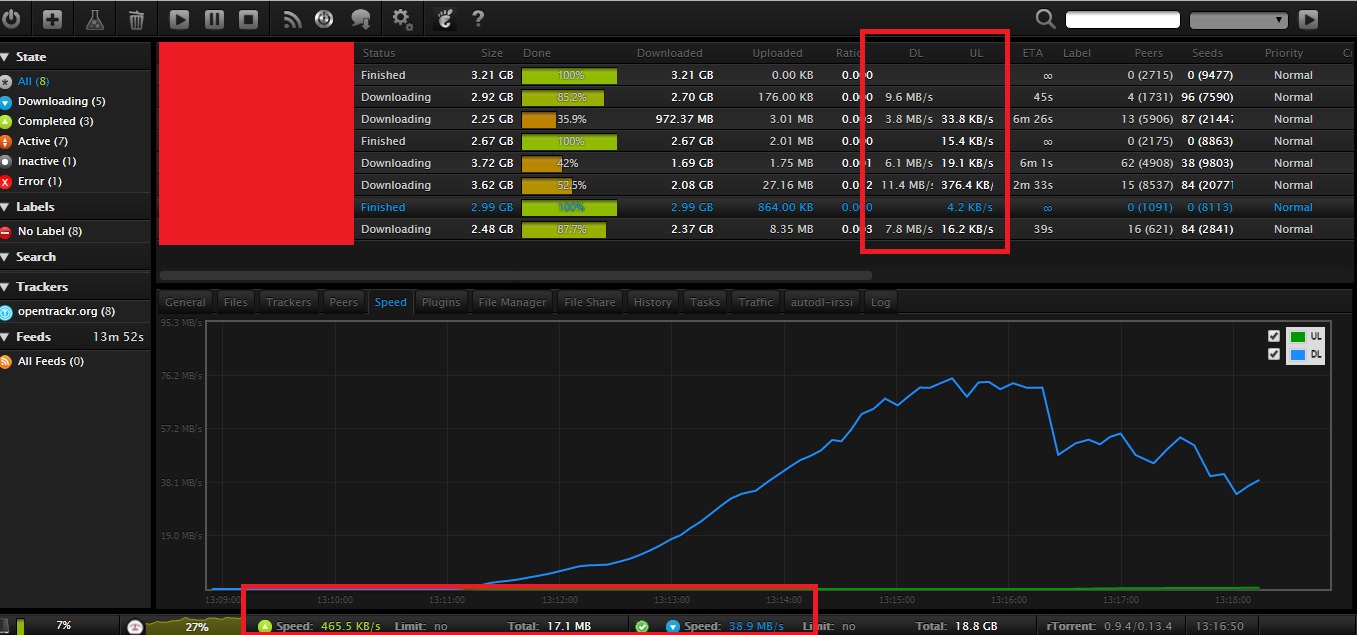The width and height of the screenshot is (1357, 635).
Task: Sort torrents by the ETA column header
Action: (x=1032, y=53)
